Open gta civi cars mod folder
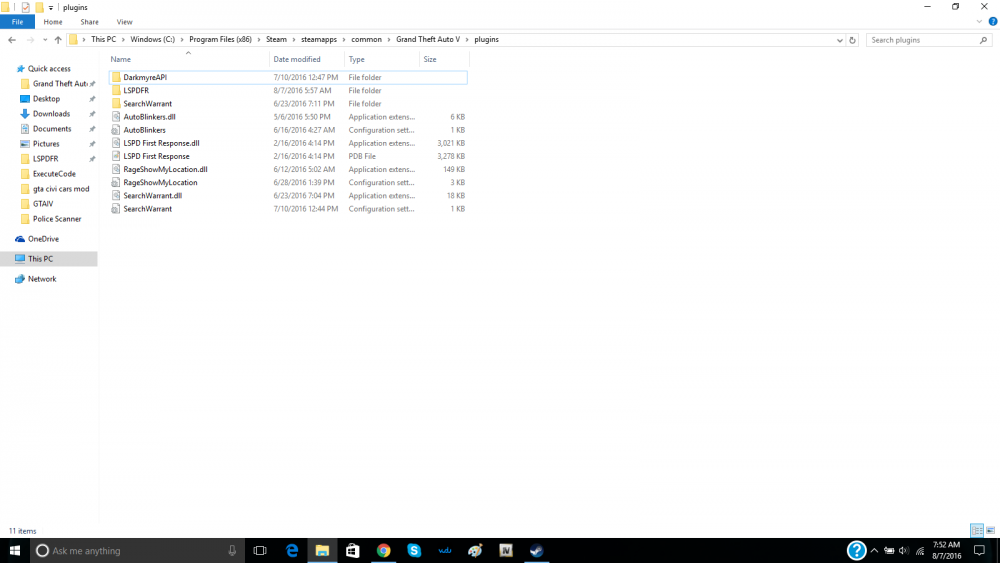This screenshot has width=1000, height=563. click(61, 189)
